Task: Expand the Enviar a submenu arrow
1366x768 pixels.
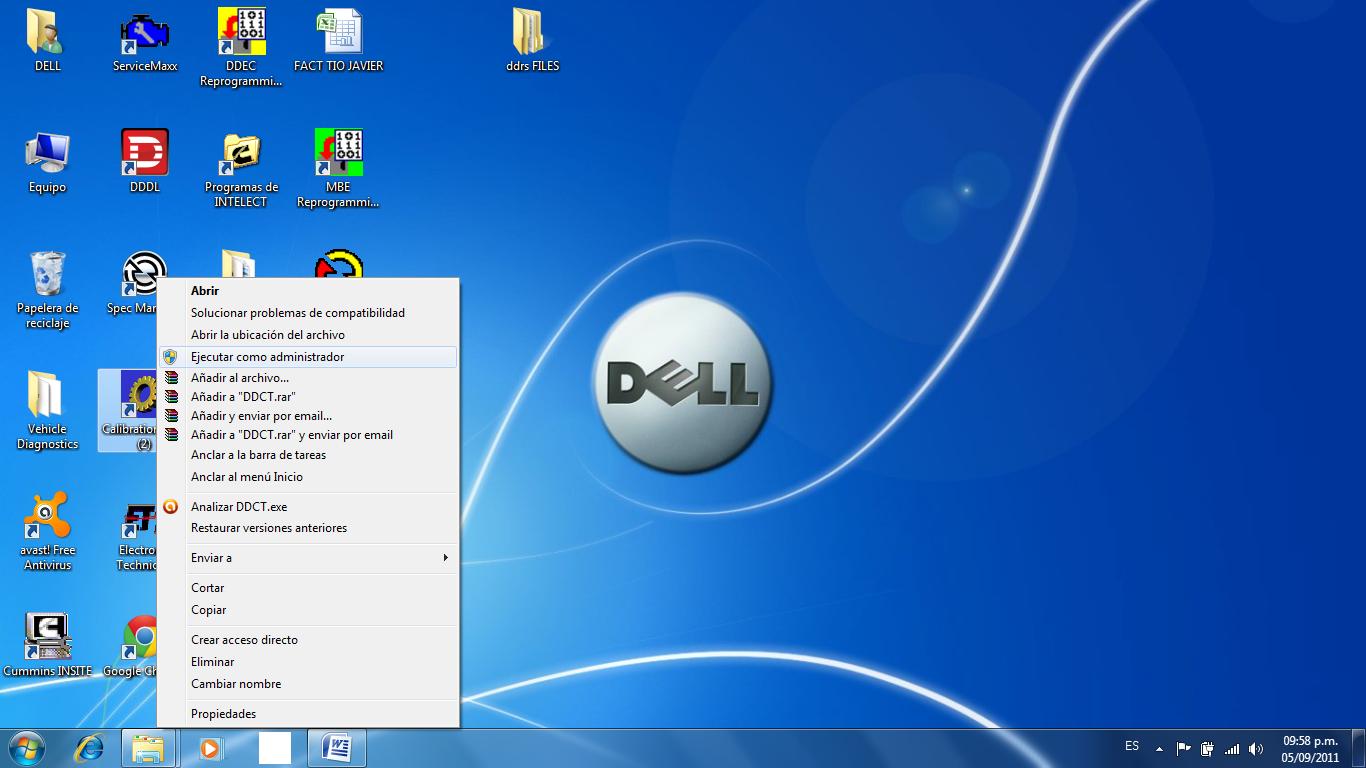Action: (x=446, y=558)
